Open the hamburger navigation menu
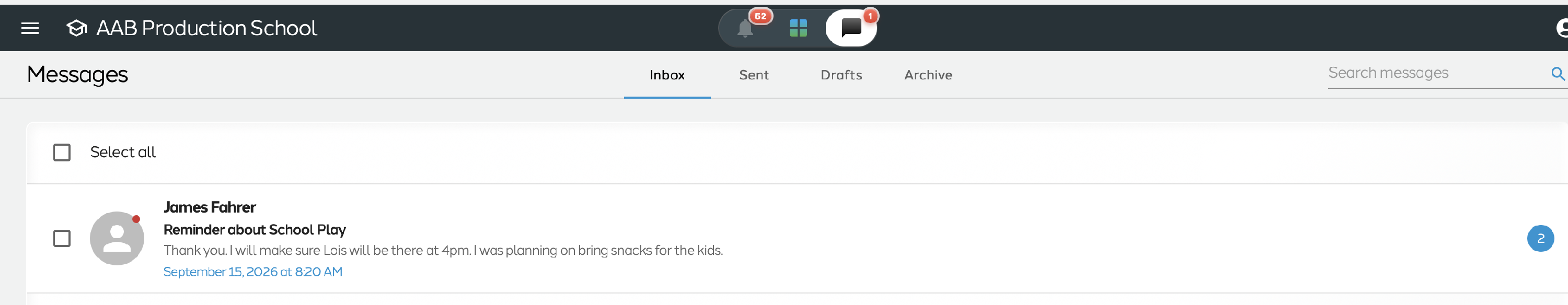 [x=30, y=28]
